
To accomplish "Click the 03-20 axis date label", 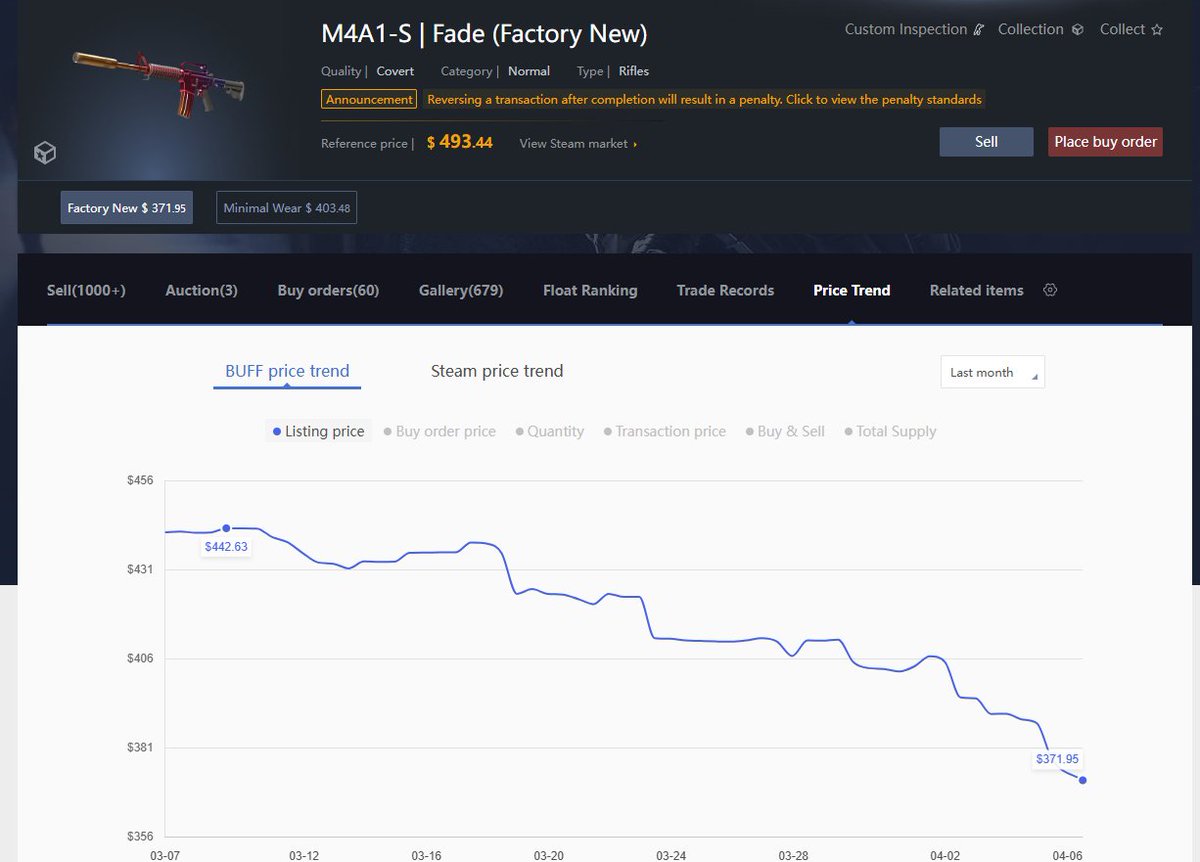I will pos(548,856).
